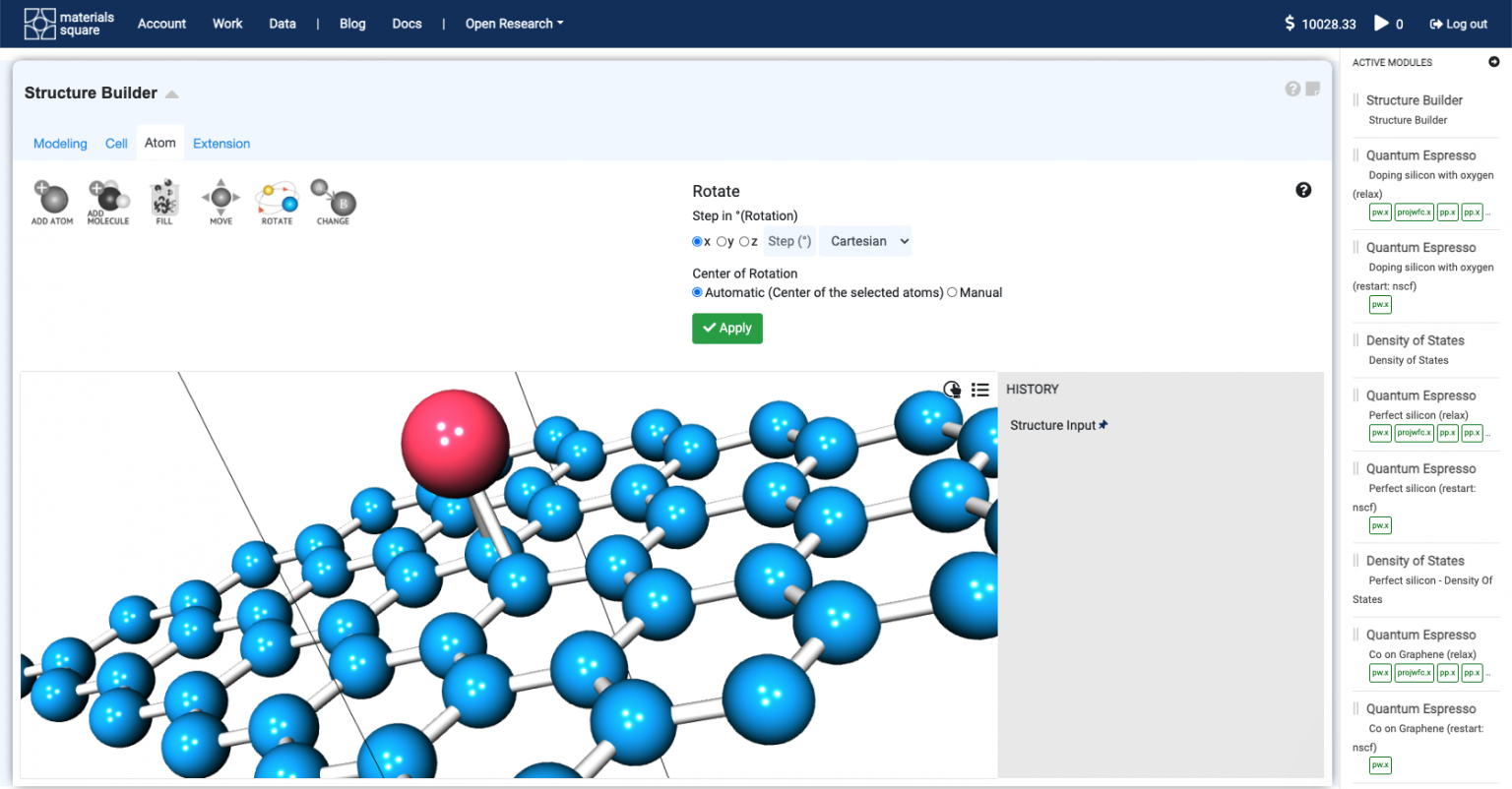Select the Change element tool
Image resolution: width=1512 pixels, height=789 pixels.
point(332,202)
